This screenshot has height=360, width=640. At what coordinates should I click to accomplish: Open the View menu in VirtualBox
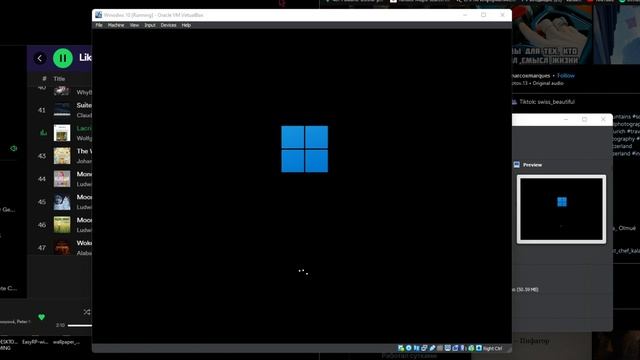[x=134, y=25]
